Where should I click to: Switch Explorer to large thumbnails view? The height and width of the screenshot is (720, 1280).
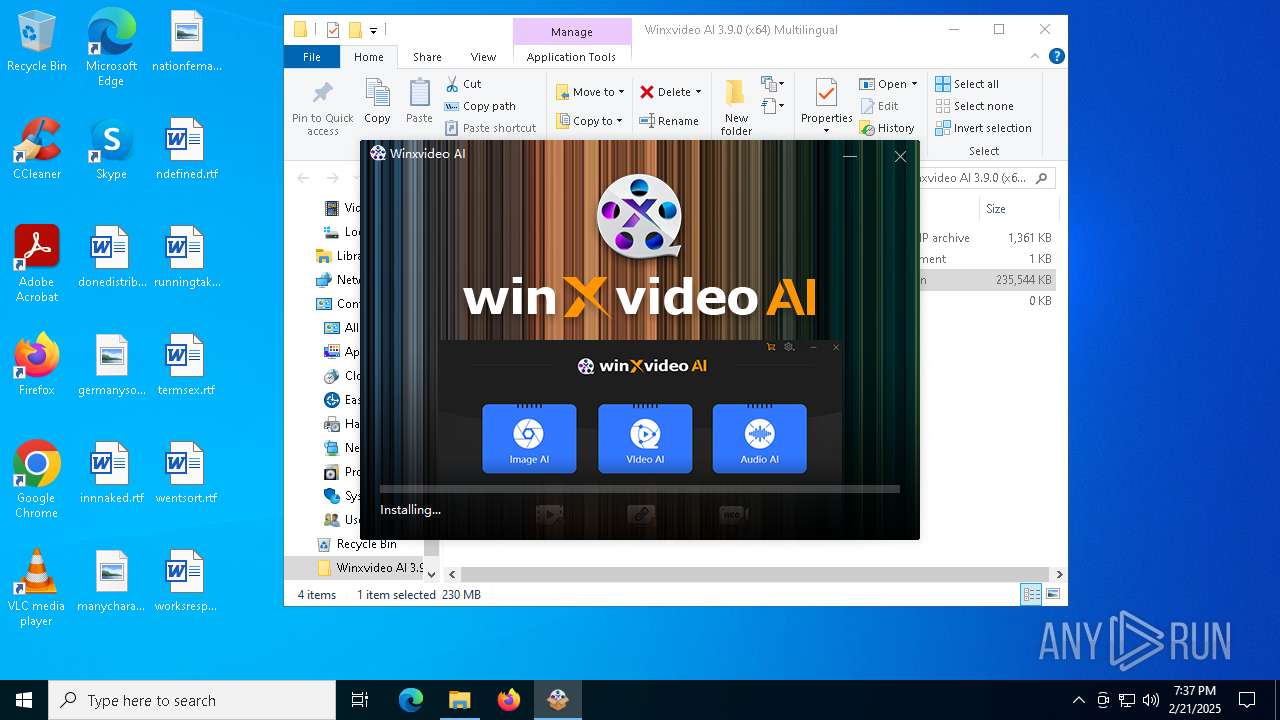(1052, 594)
